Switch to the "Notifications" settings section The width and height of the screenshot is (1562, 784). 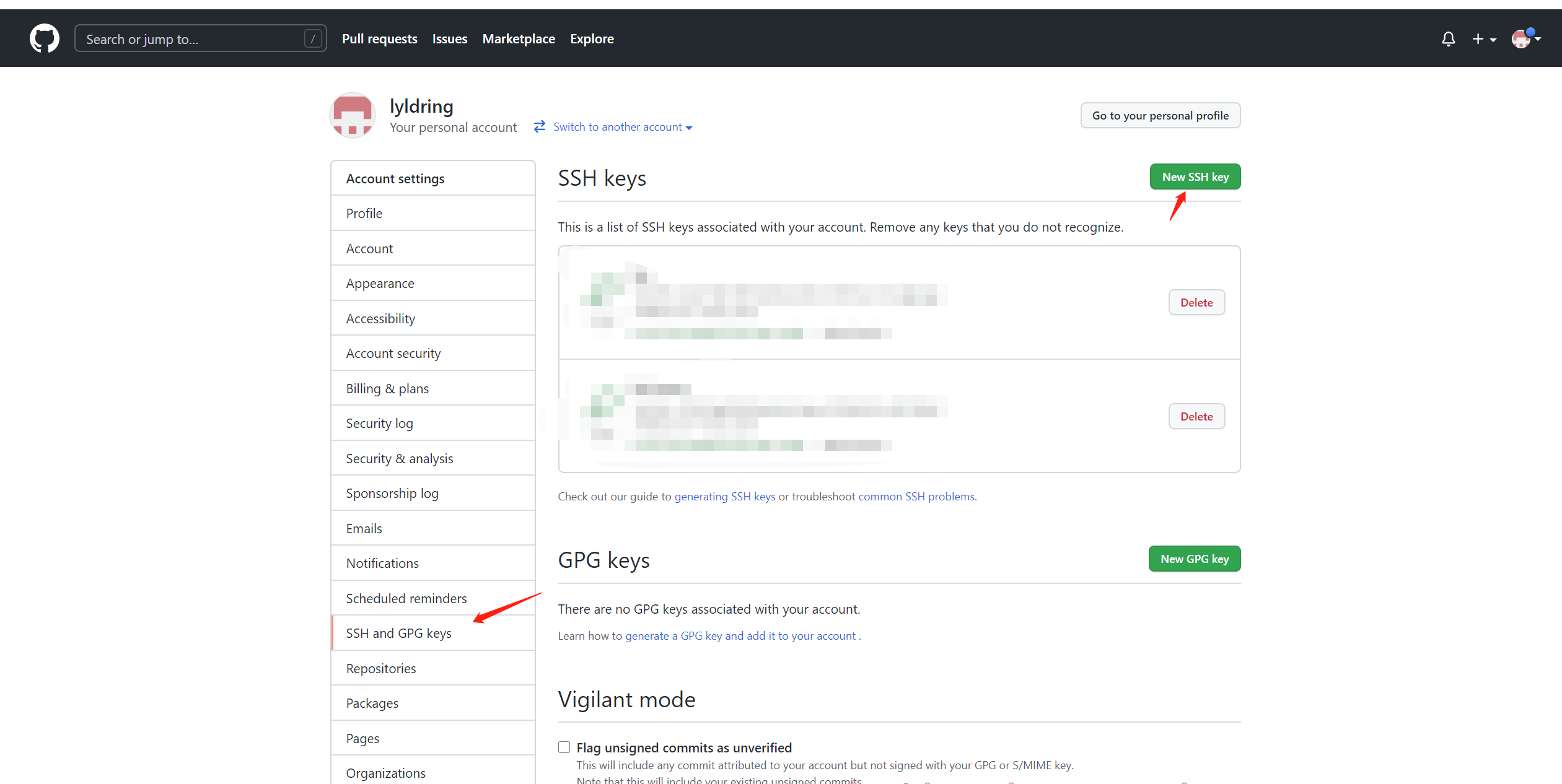click(382, 562)
